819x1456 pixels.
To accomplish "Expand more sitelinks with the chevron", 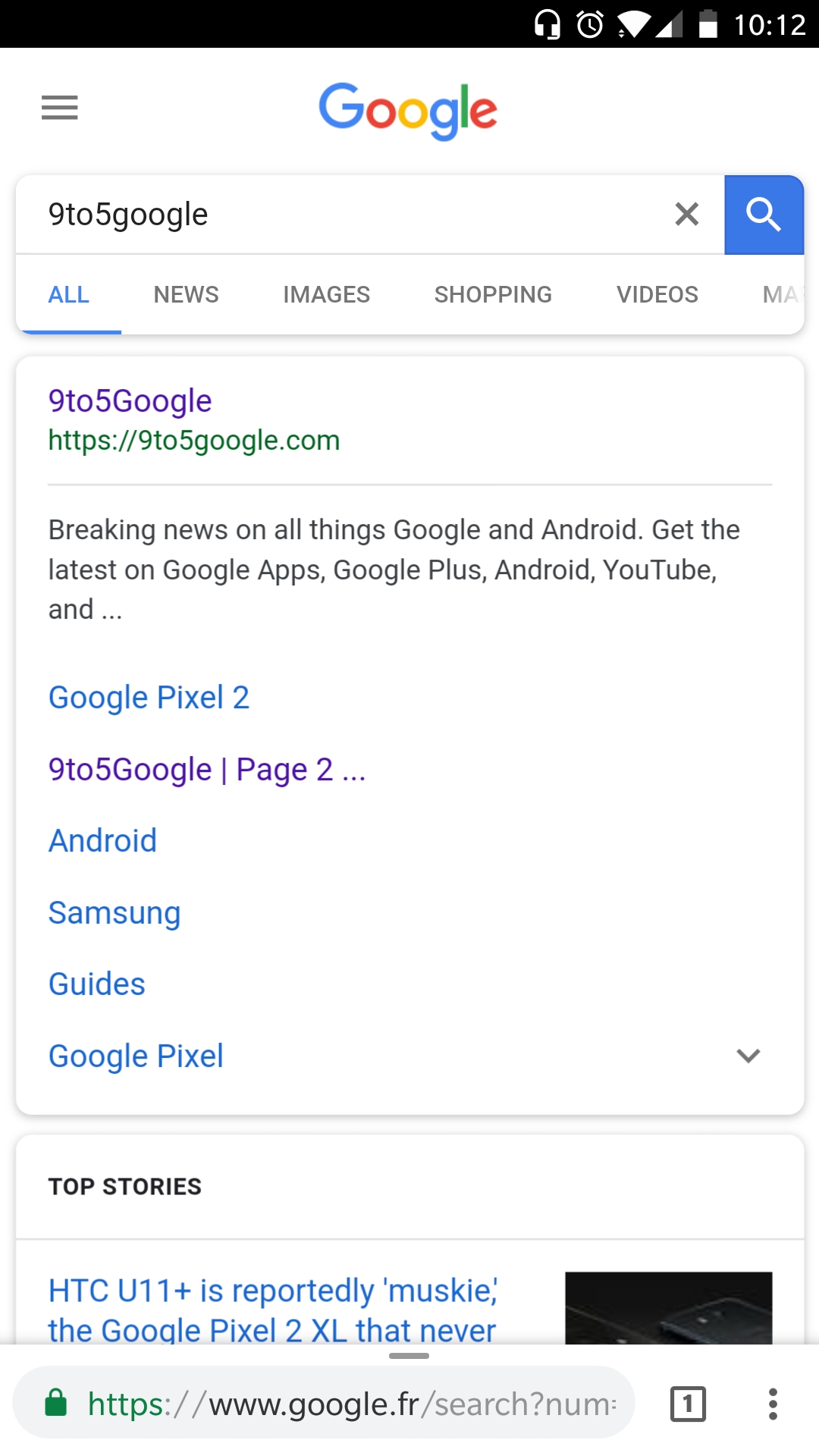I will pyautogui.click(x=748, y=1056).
